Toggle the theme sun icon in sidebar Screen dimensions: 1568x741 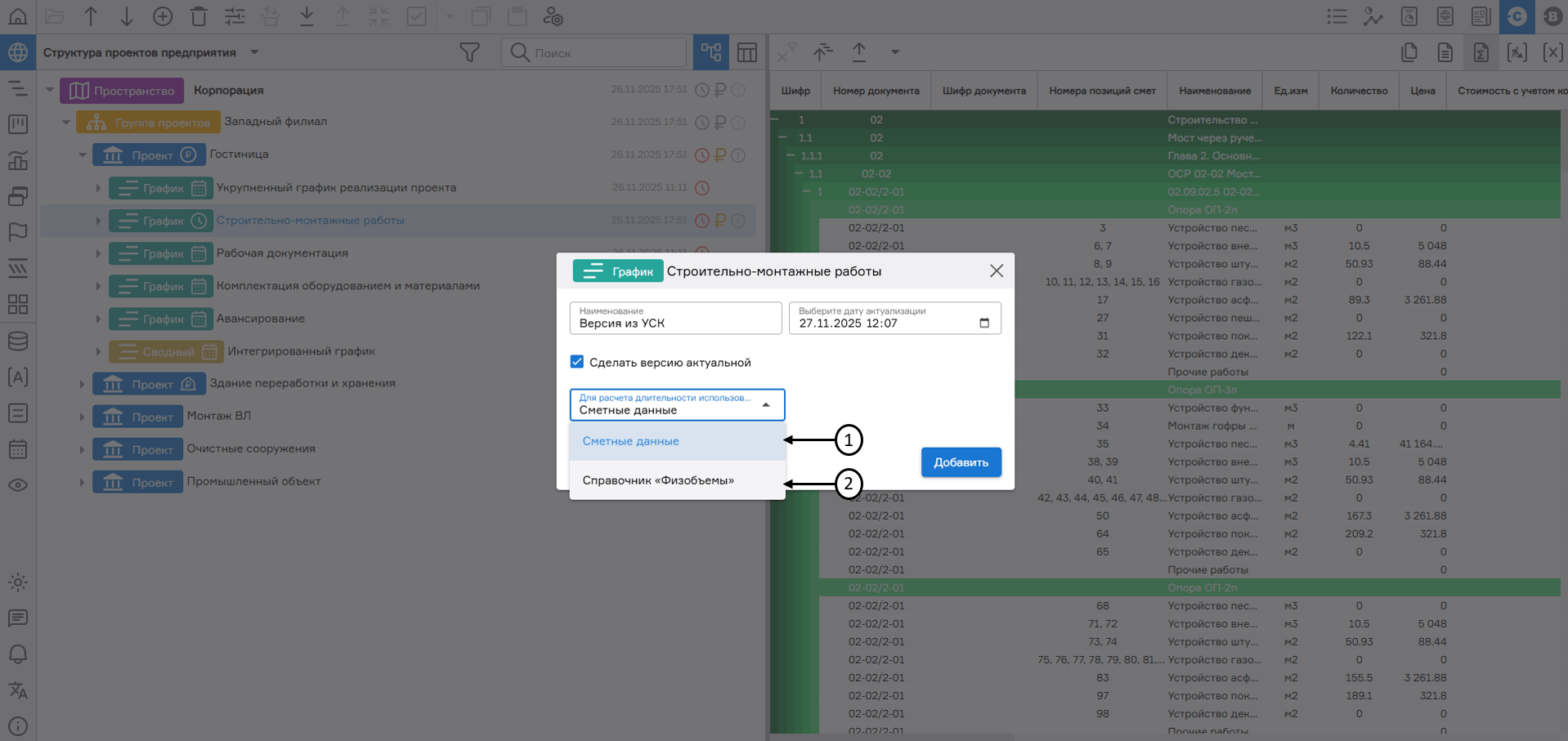(x=17, y=583)
